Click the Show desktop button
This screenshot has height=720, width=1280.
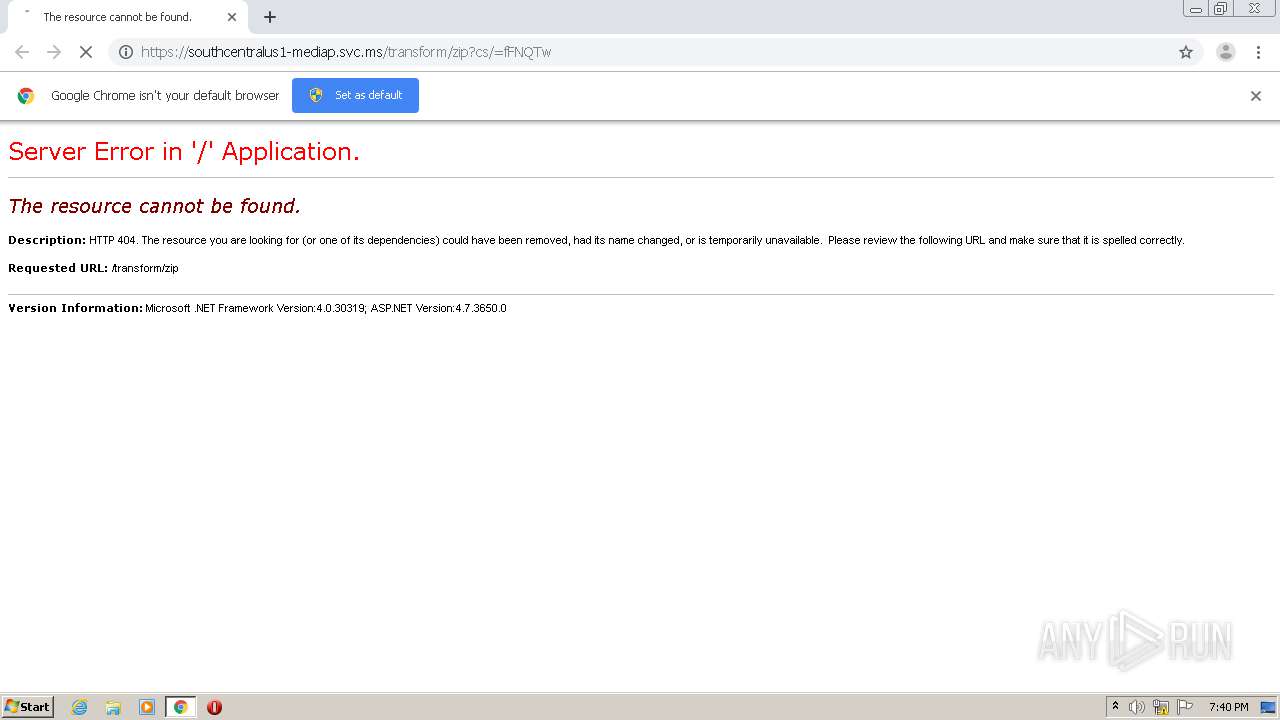click(1268, 707)
